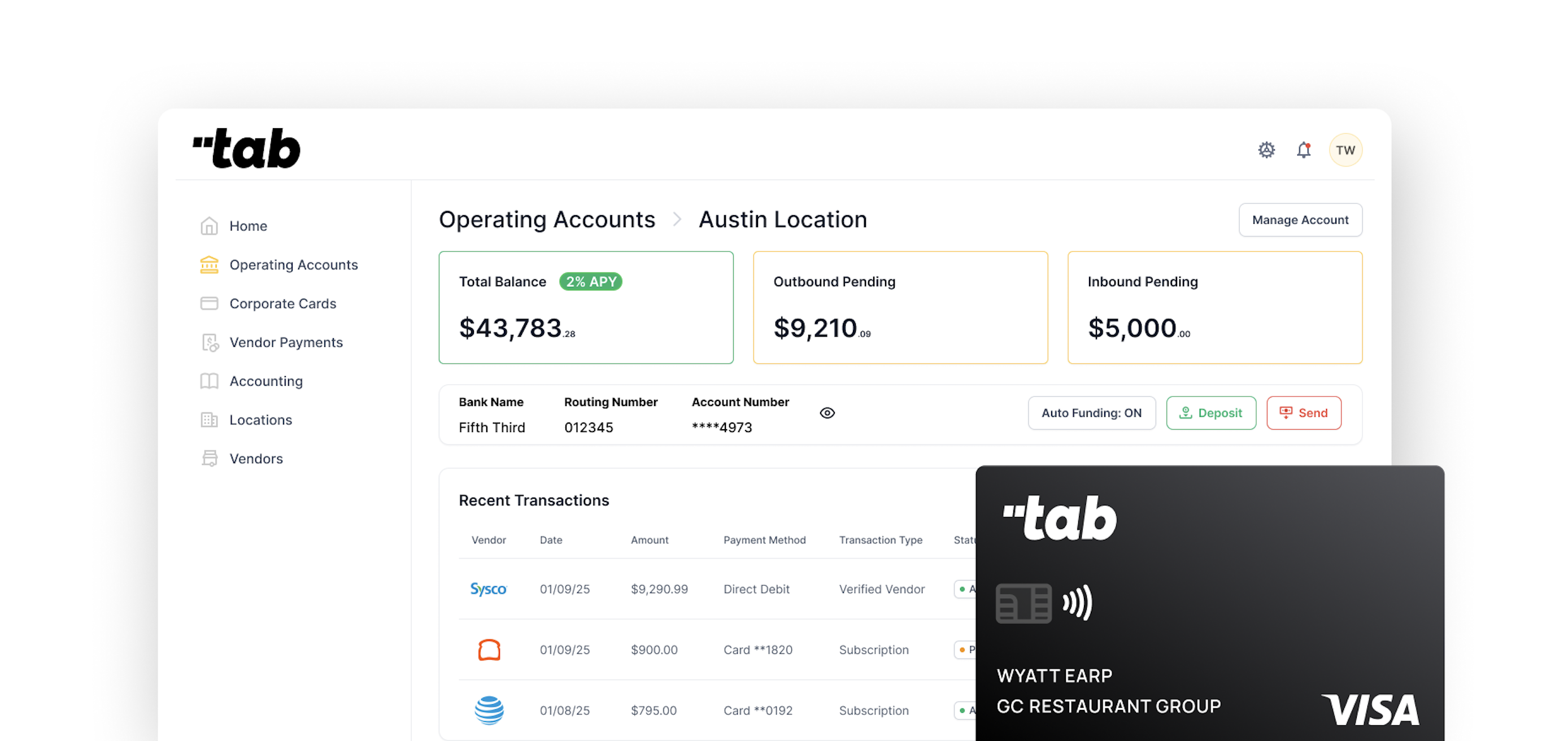This screenshot has height=741, width=1568.
Task: Click the Recent Transactions heading
Action: click(x=534, y=500)
